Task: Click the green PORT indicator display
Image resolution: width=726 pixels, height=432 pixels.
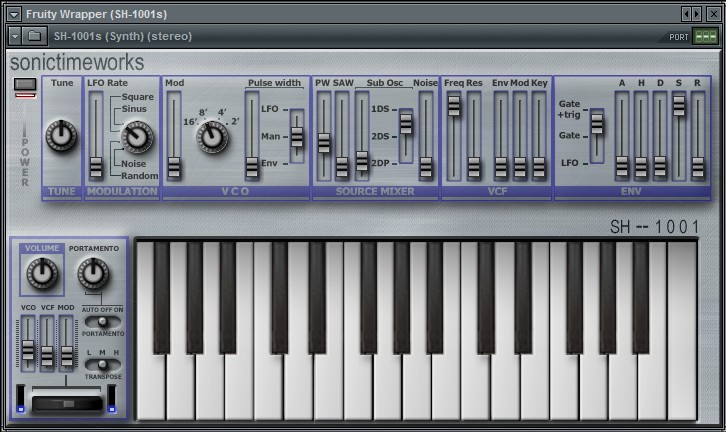Action: pyautogui.click(x=706, y=36)
